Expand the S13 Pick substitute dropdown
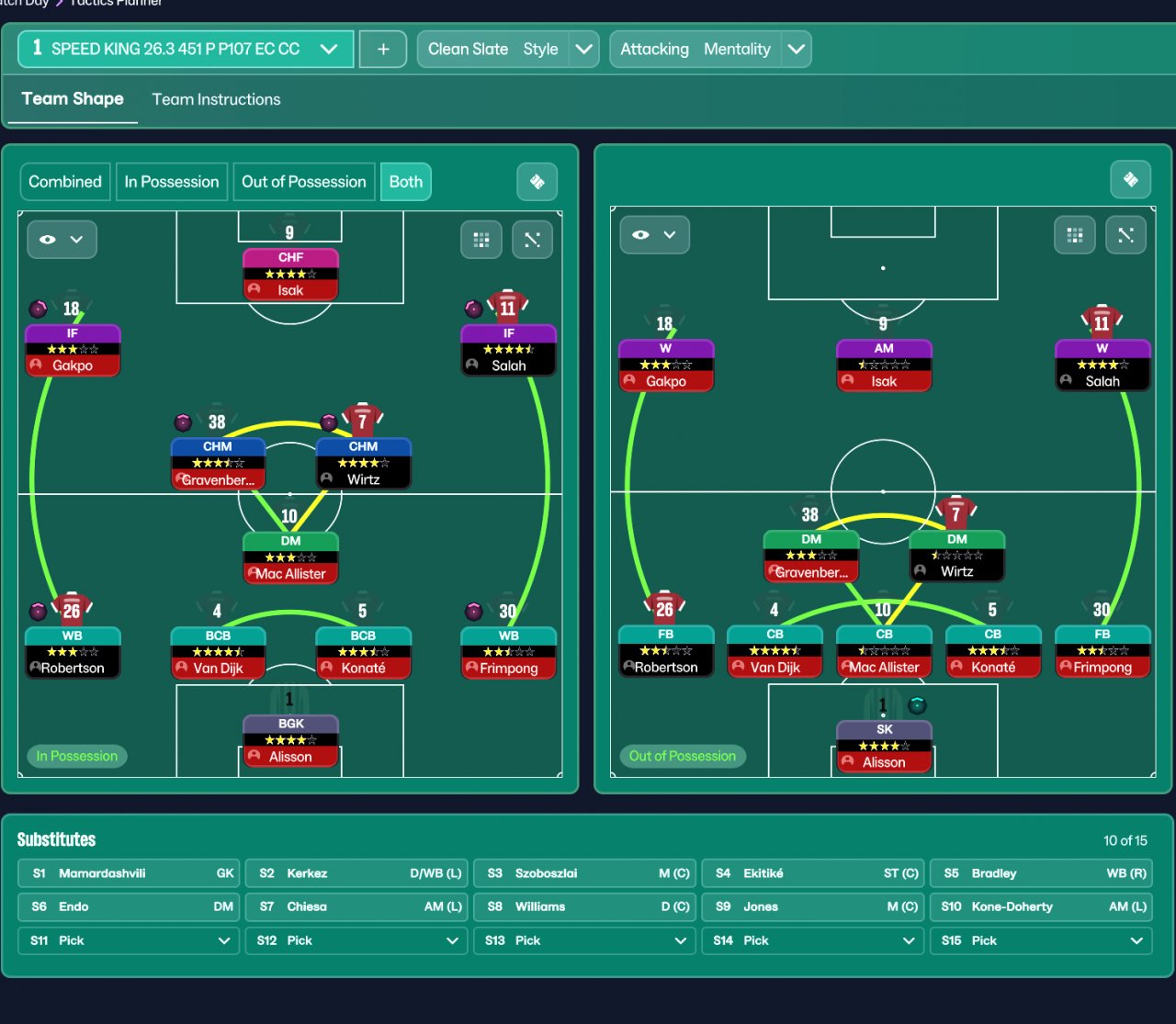This screenshot has width=1176, height=1024. coord(585,940)
